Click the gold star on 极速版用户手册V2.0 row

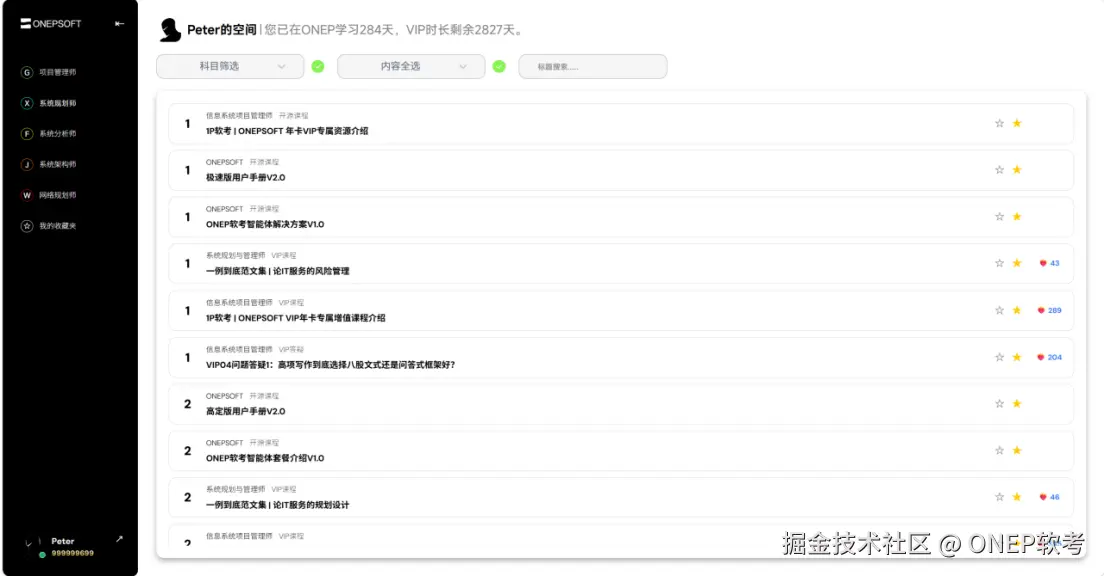point(1017,170)
